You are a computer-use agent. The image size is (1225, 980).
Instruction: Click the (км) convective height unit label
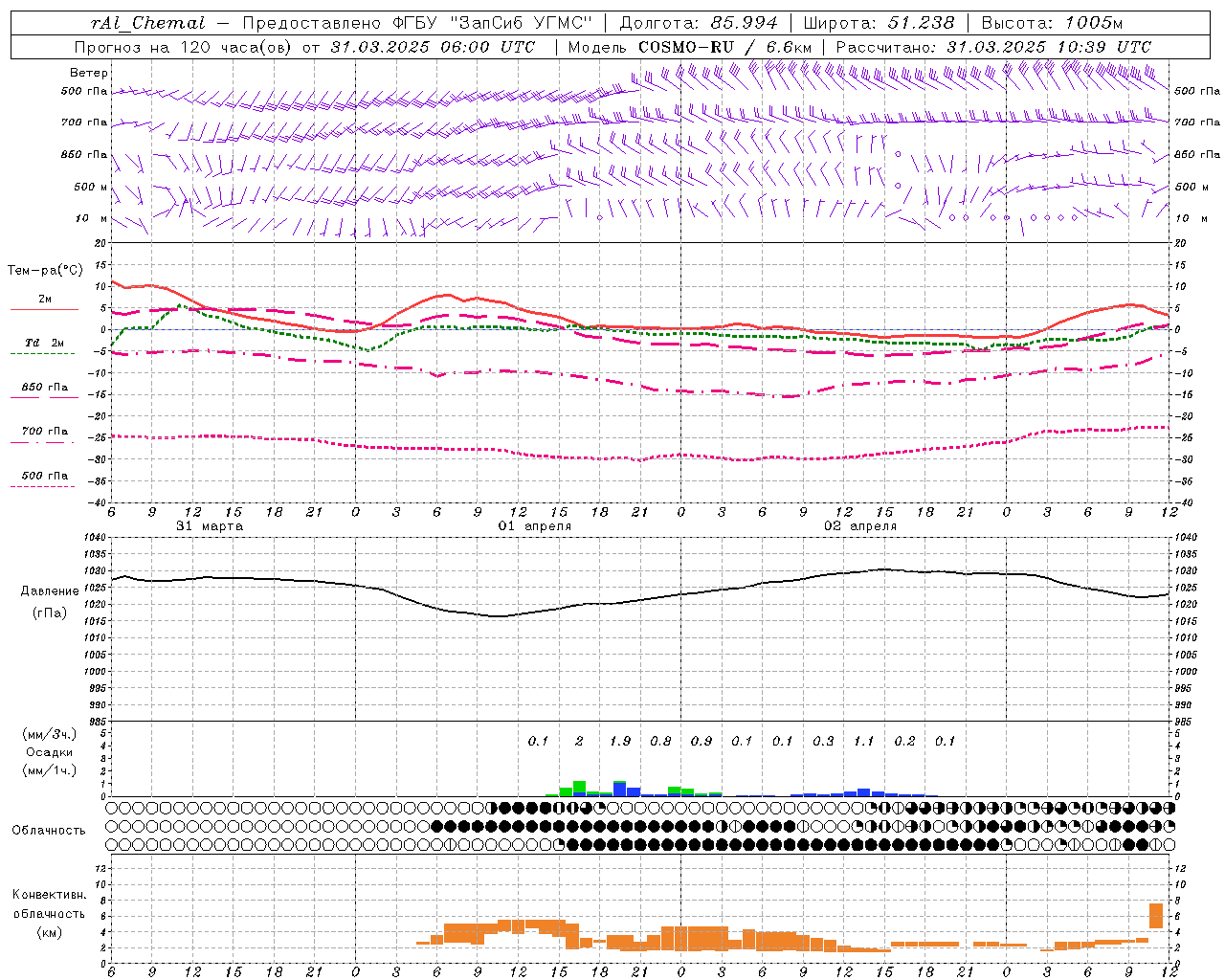(x=49, y=932)
